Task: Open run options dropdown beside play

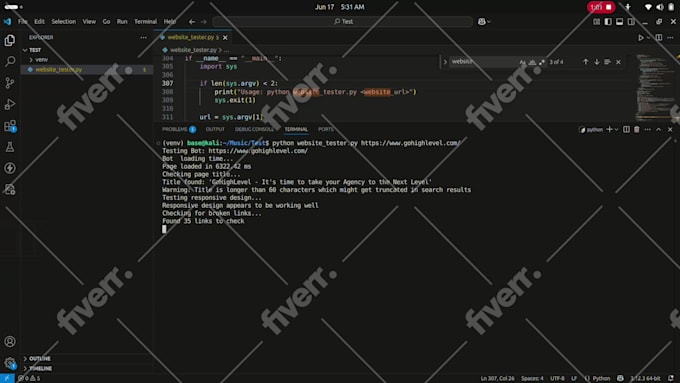Action: 648,38
